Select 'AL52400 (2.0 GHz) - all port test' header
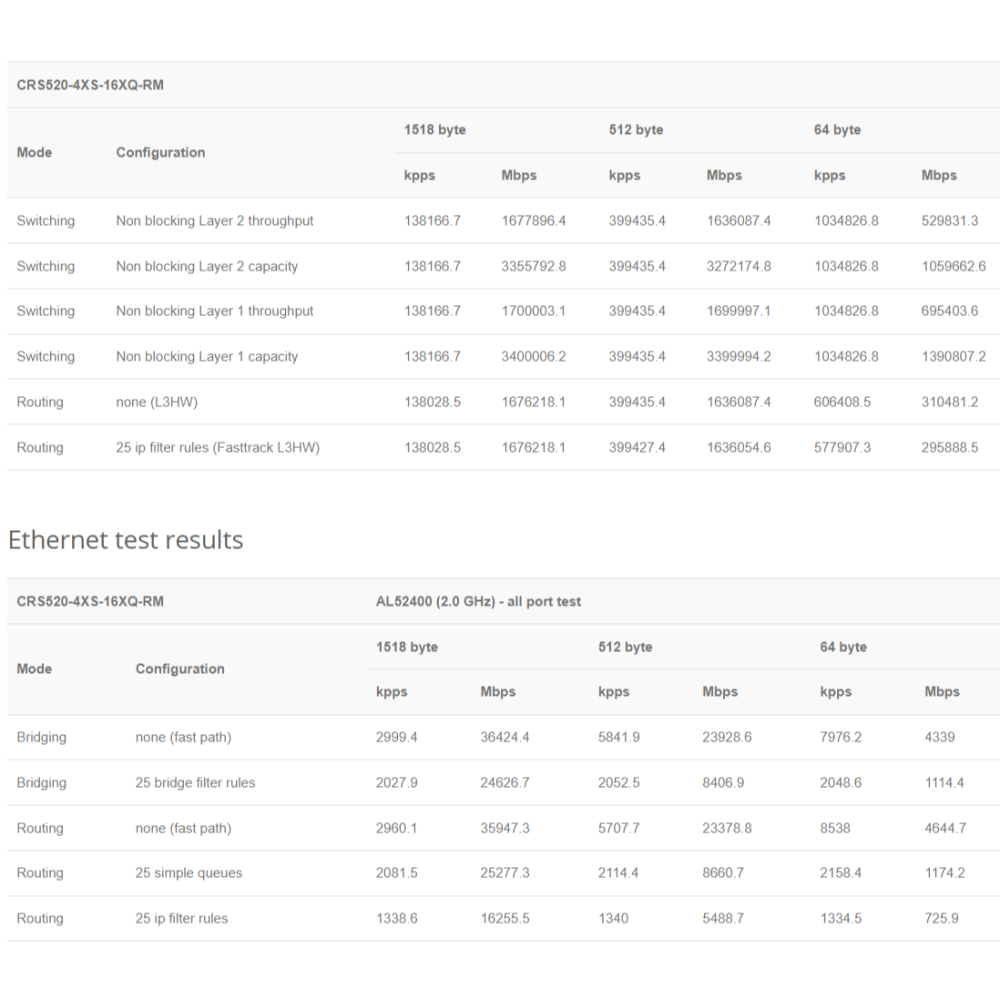Viewport: 1000px width, 1000px height. 478,601
